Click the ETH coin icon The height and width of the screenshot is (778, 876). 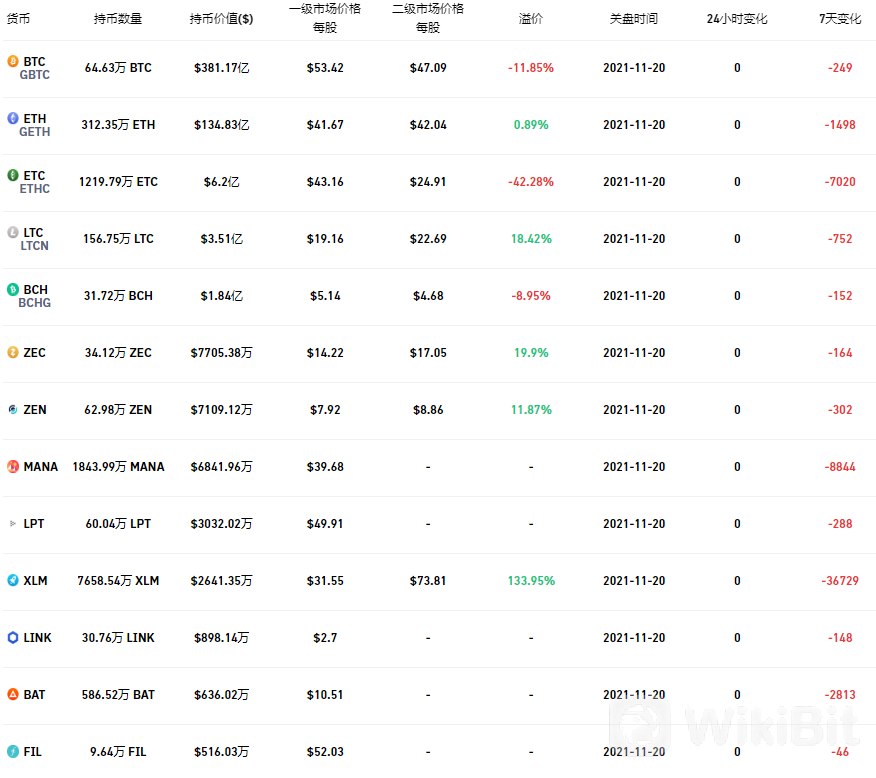[12, 118]
